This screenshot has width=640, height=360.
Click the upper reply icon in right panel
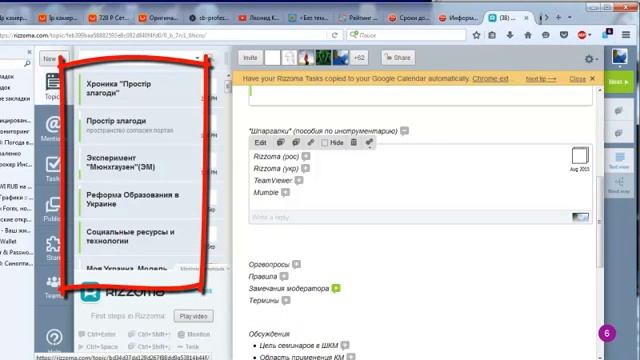click(619, 111)
